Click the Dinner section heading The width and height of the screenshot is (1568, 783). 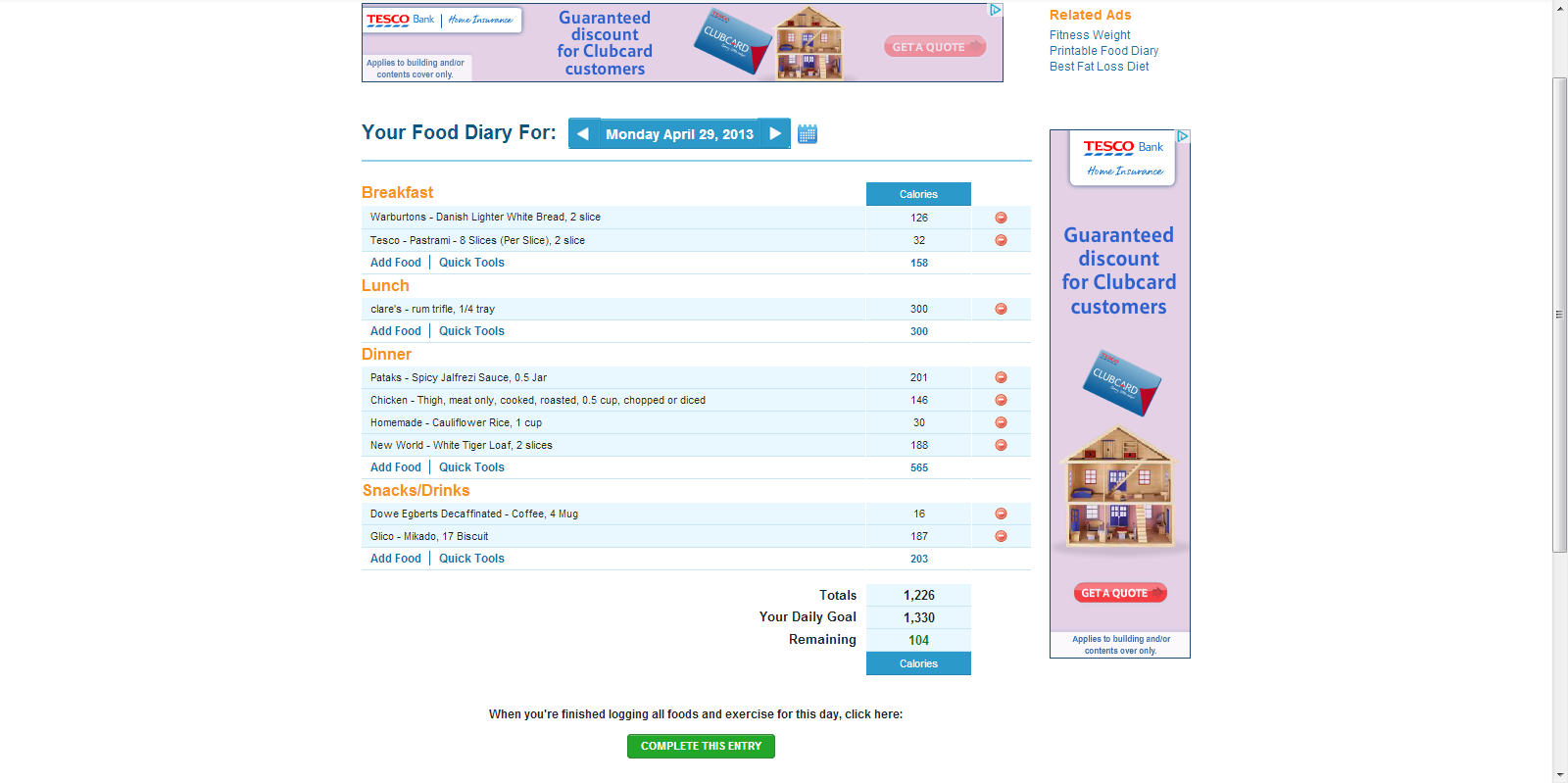(386, 354)
